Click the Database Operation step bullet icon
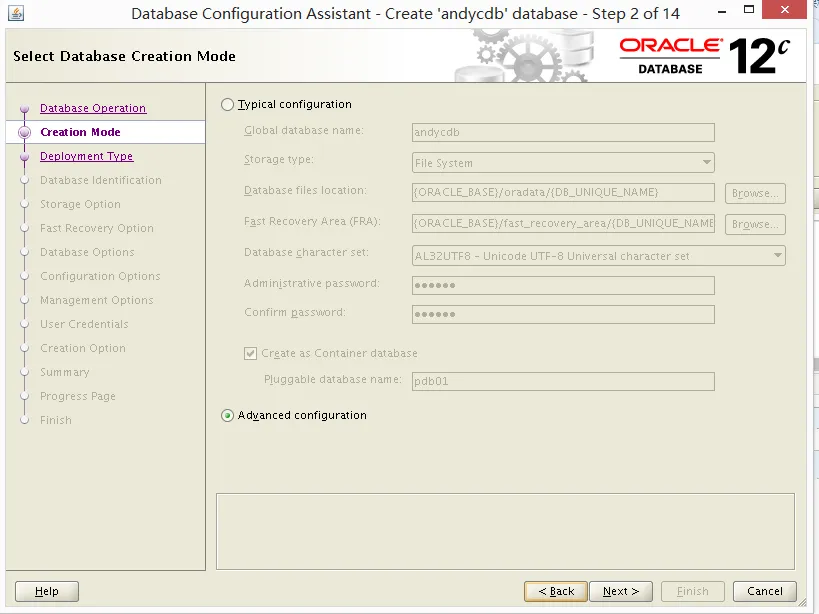Image resolution: width=819 pixels, height=614 pixels. tap(24, 109)
